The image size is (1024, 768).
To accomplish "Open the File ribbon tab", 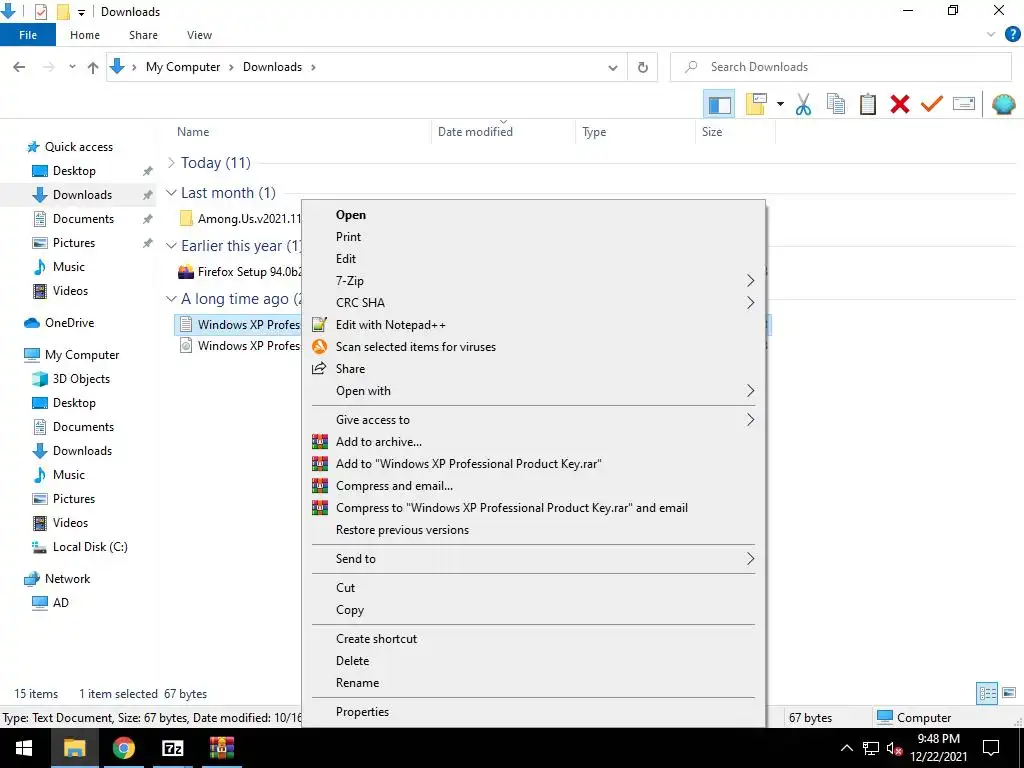I will click(x=28, y=35).
